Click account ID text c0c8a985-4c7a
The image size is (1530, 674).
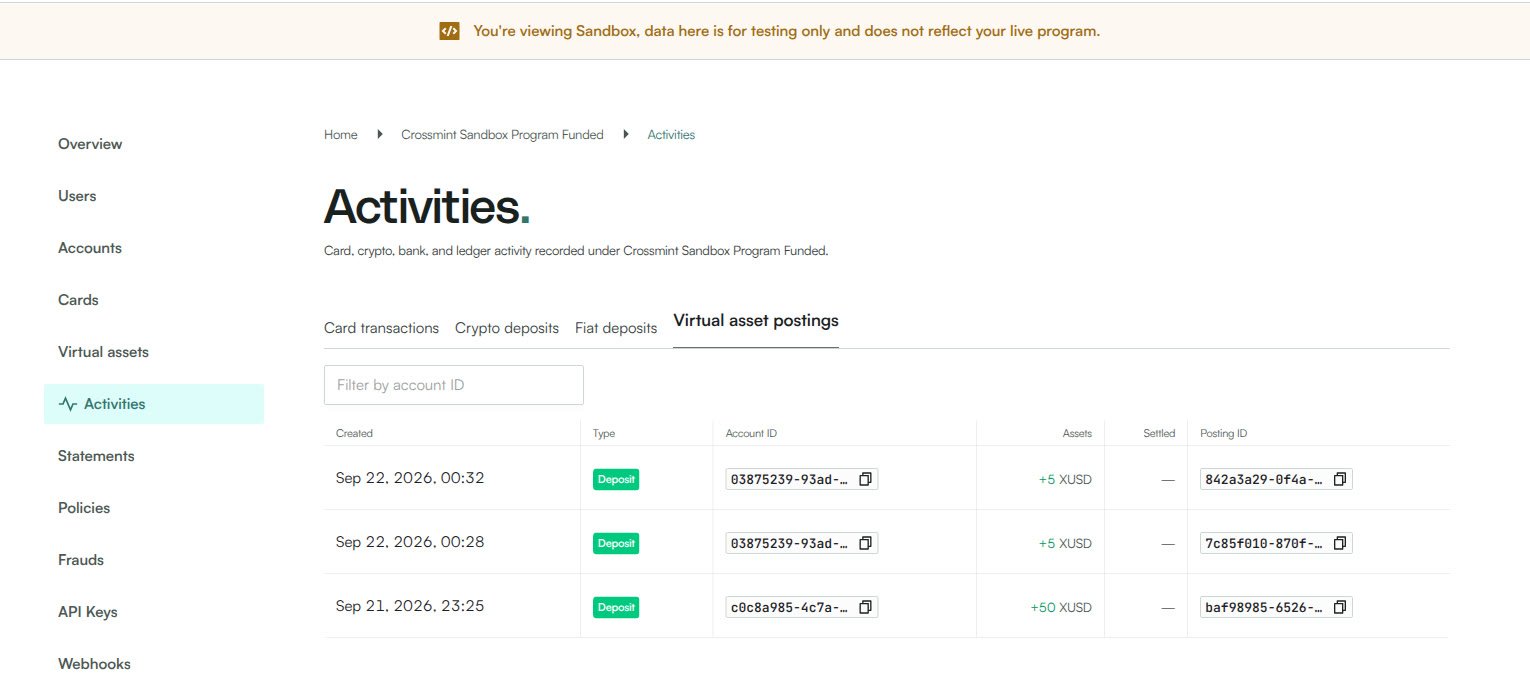pyautogui.click(x=789, y=607)
